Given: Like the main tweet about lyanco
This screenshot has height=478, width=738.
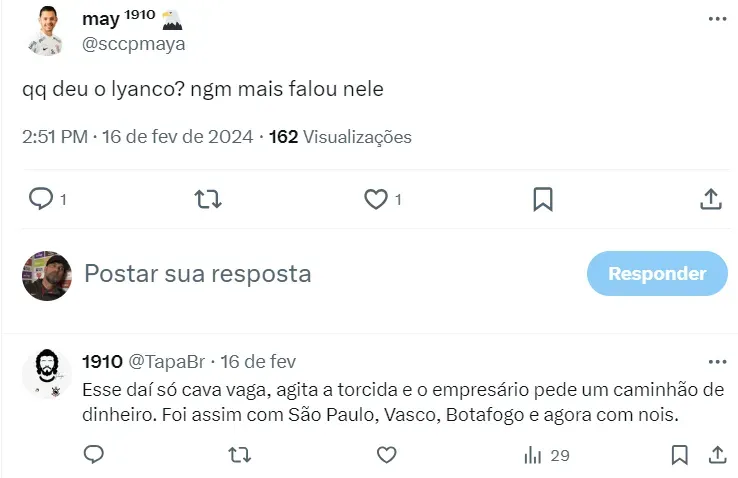Looking at the screenshot, I should pyautogui.click(x=375, y=199).
